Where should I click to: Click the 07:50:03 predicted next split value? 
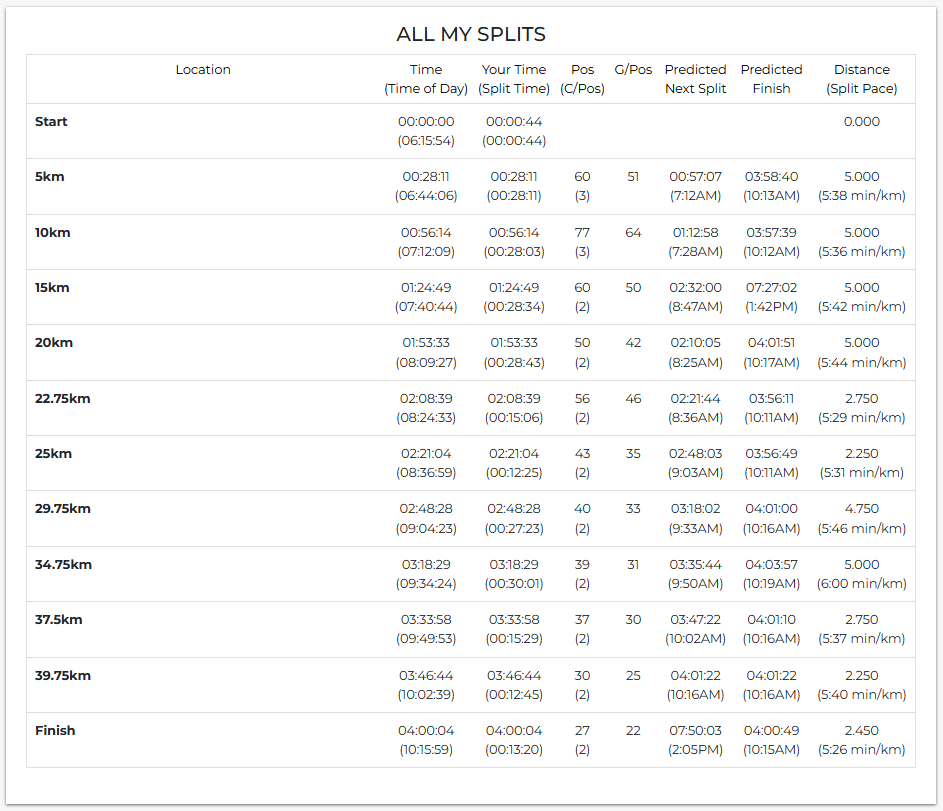(x=696, y=731)
